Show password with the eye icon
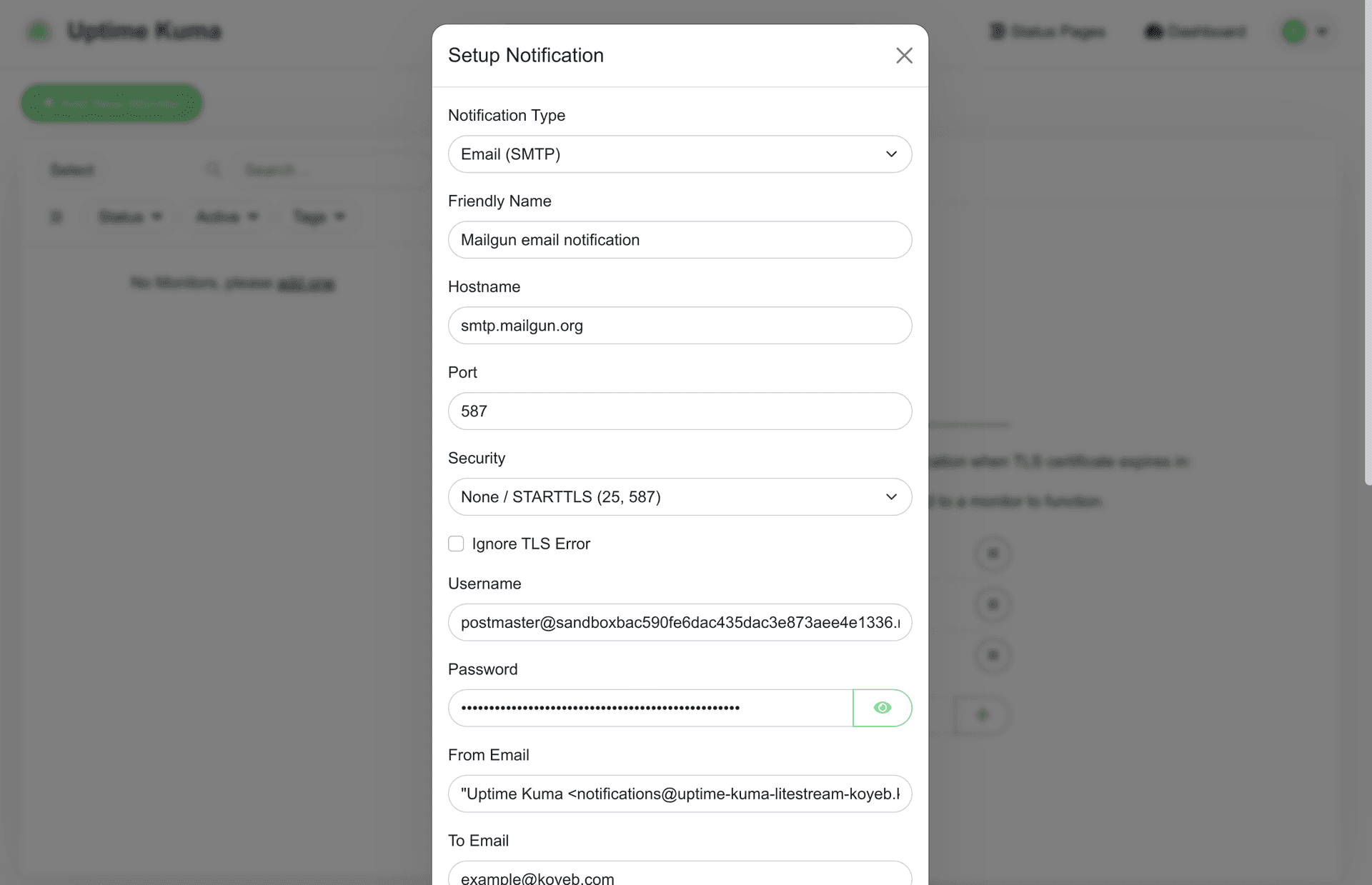 point(882,708)
